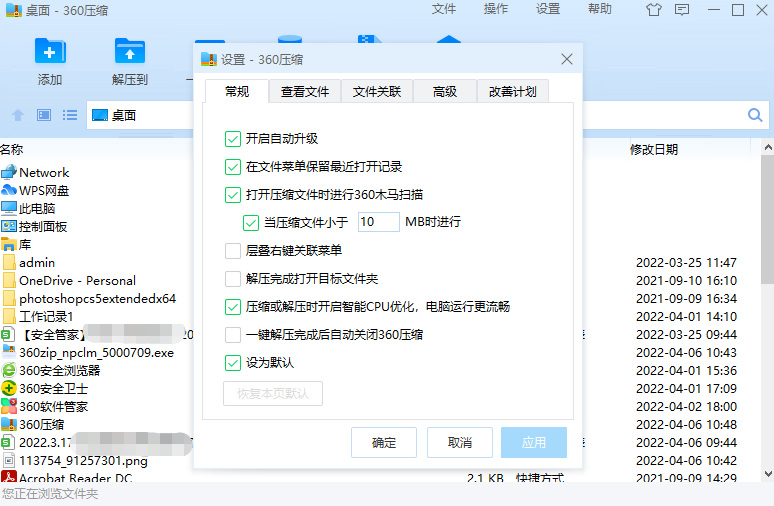
Task: Click the 确定 button
Action: pos(384,443)
